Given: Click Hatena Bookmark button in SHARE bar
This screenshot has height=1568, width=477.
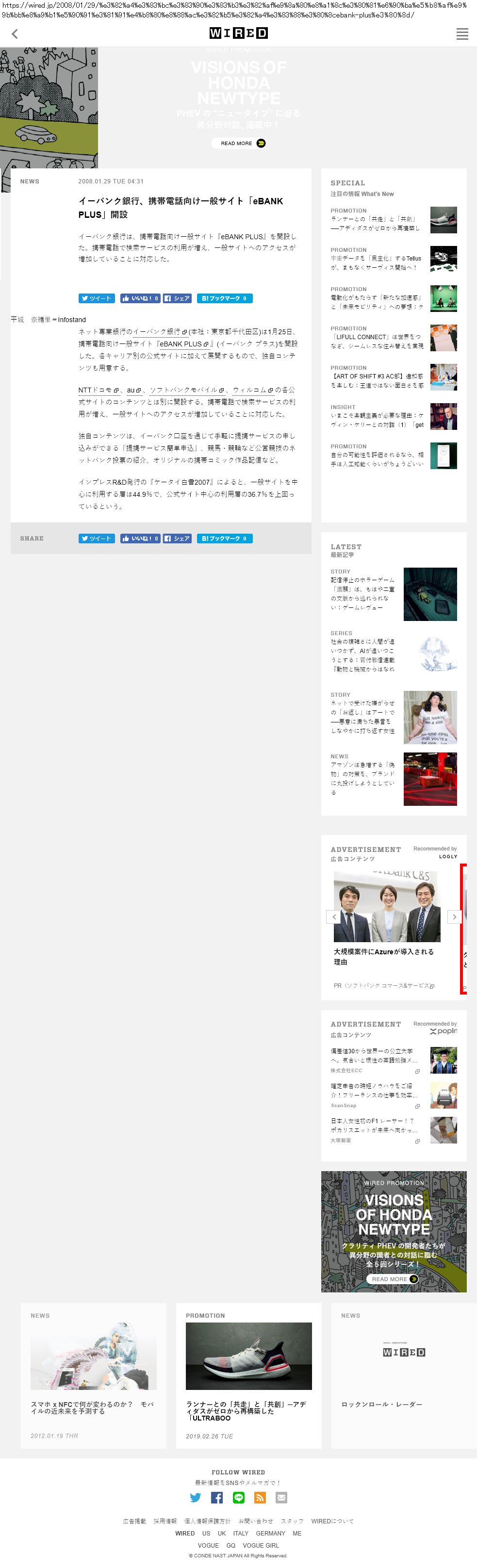Looking at the screenshot, I should [224, 538].
